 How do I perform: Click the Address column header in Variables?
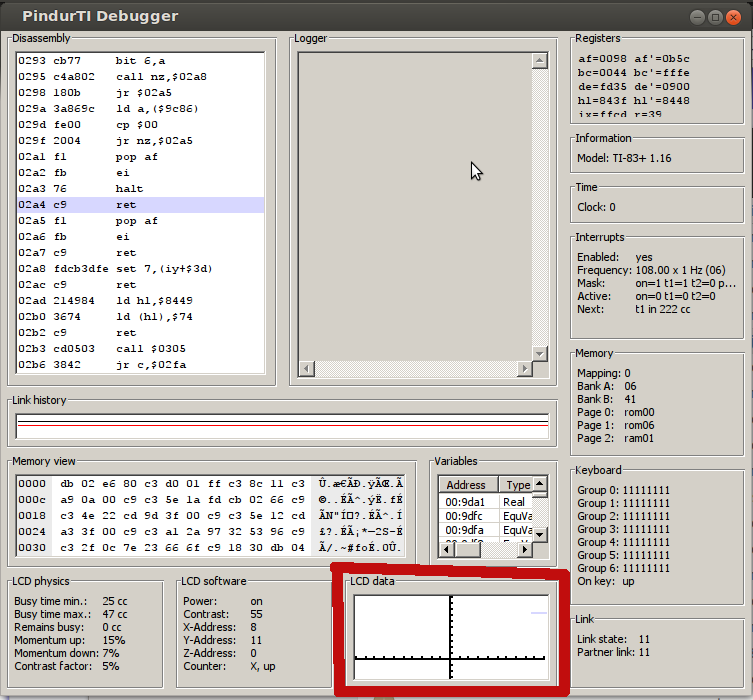pos(468,484)
